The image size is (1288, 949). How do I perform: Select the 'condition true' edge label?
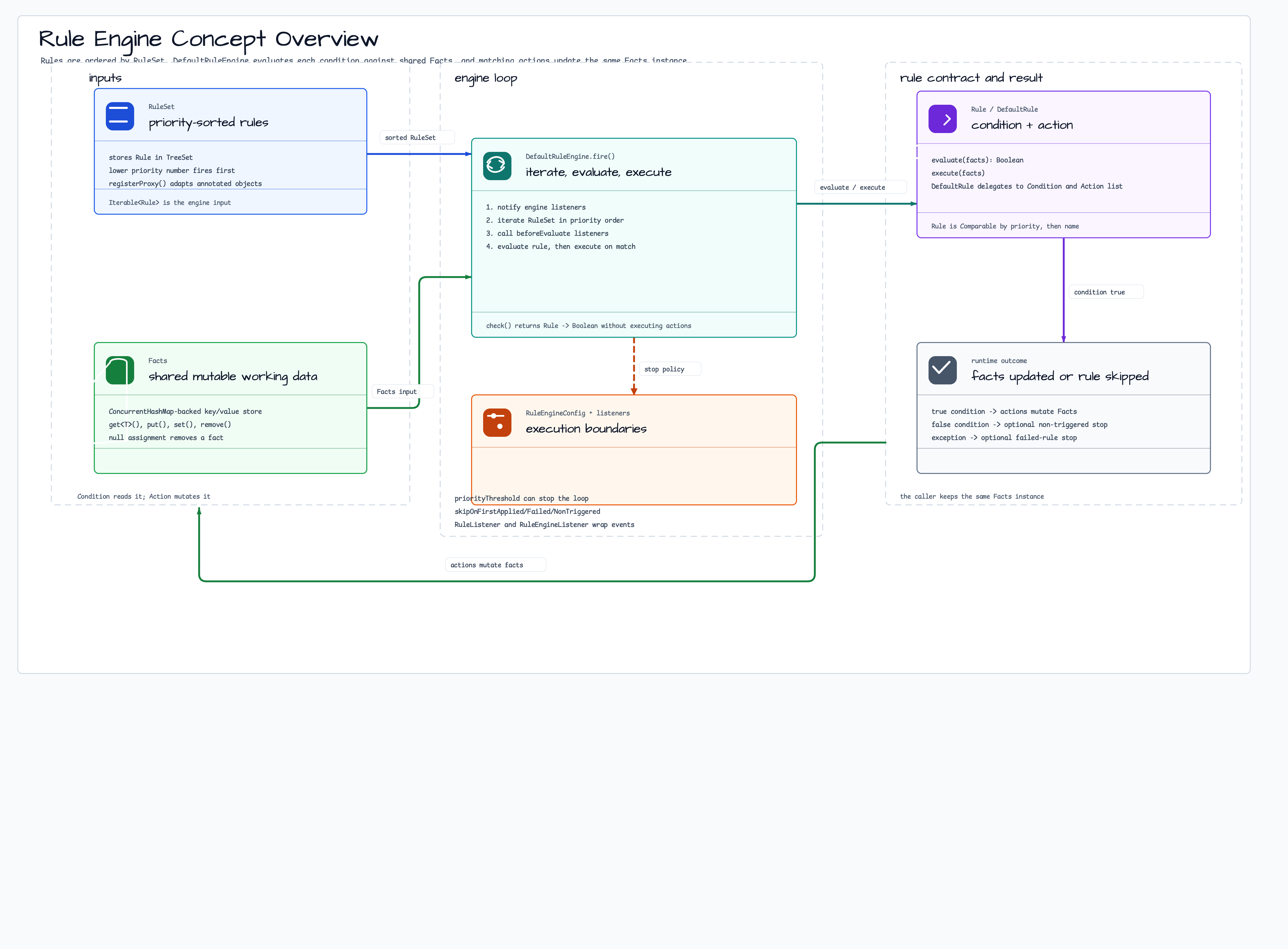click(1106, 292)
